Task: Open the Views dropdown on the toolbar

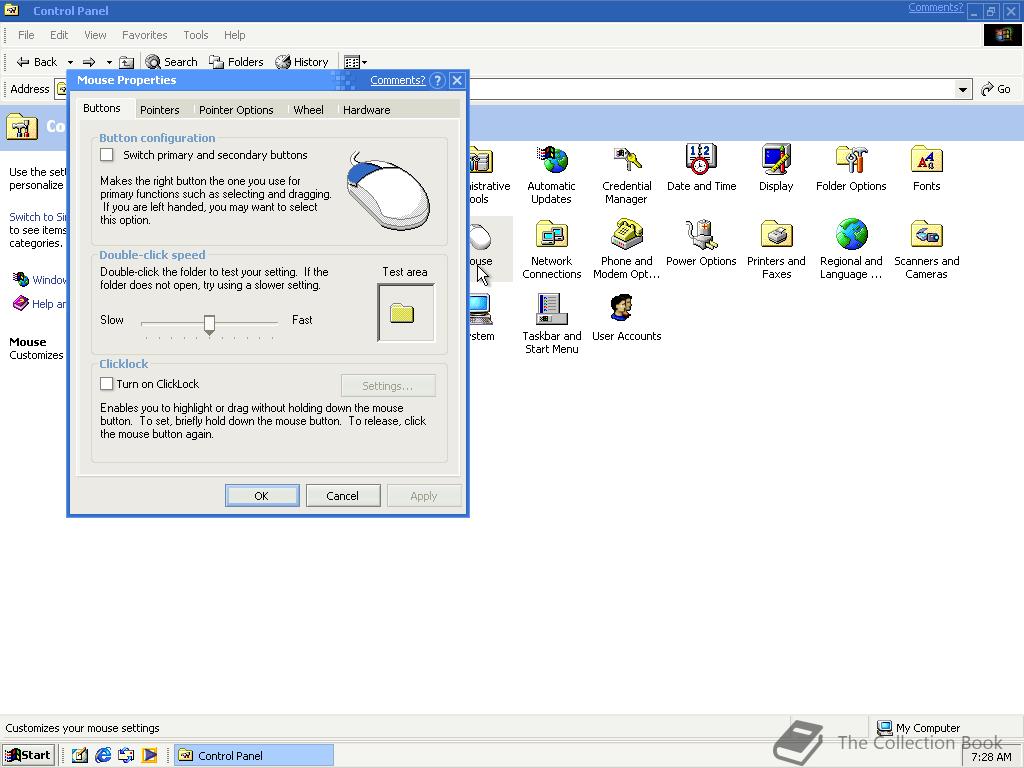Action: click(x=362, y=61)
